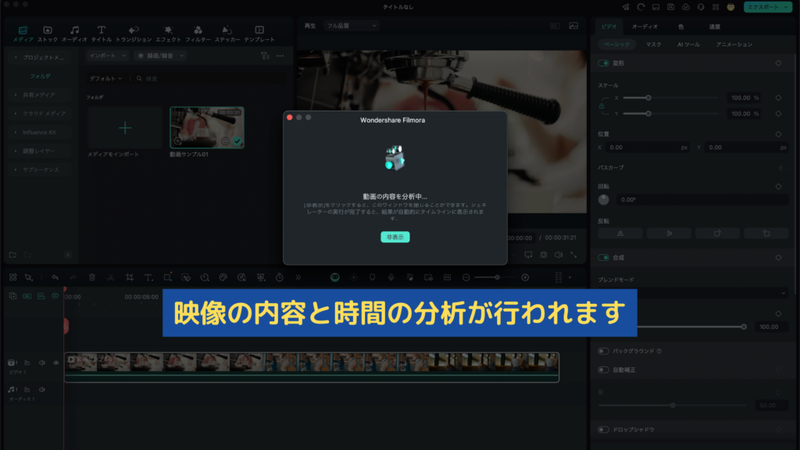Click the stopwatch speed icon in timeline toolbar
800x450 pixels.
(280, 278)
